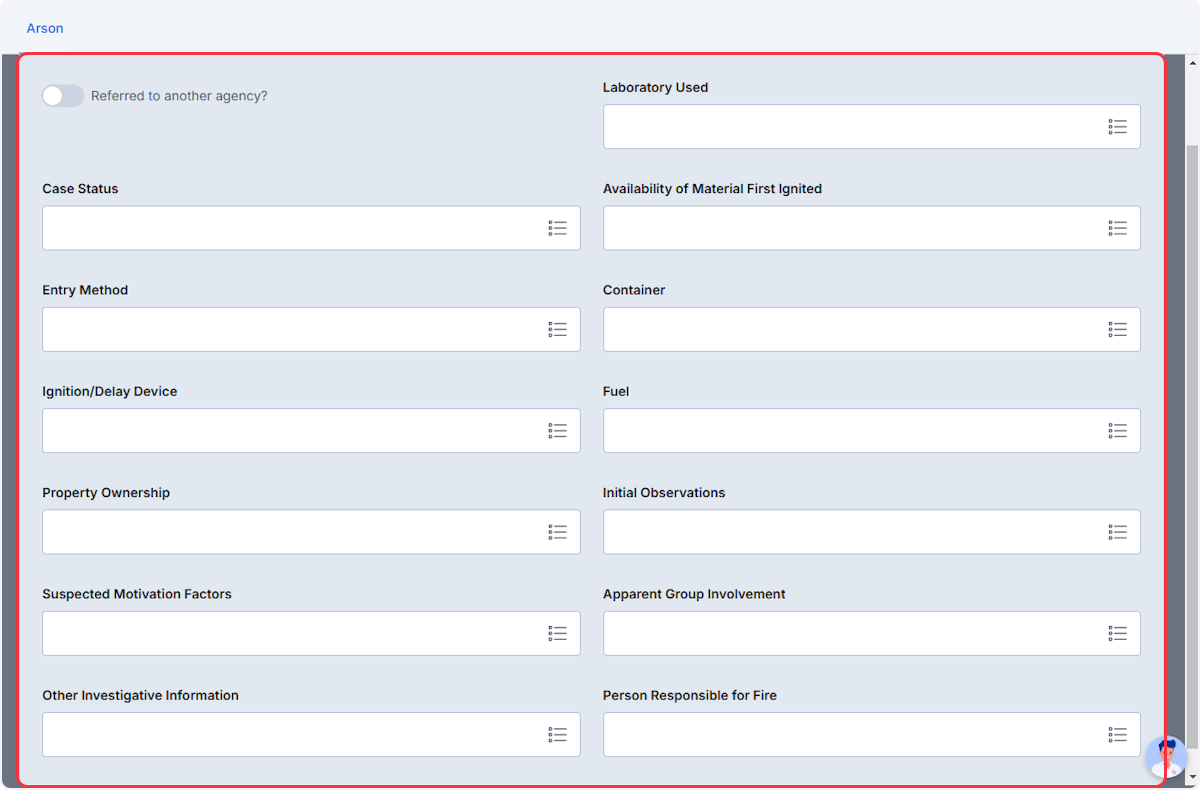Click the Other Investigative Information box

[x=311, y=735]
